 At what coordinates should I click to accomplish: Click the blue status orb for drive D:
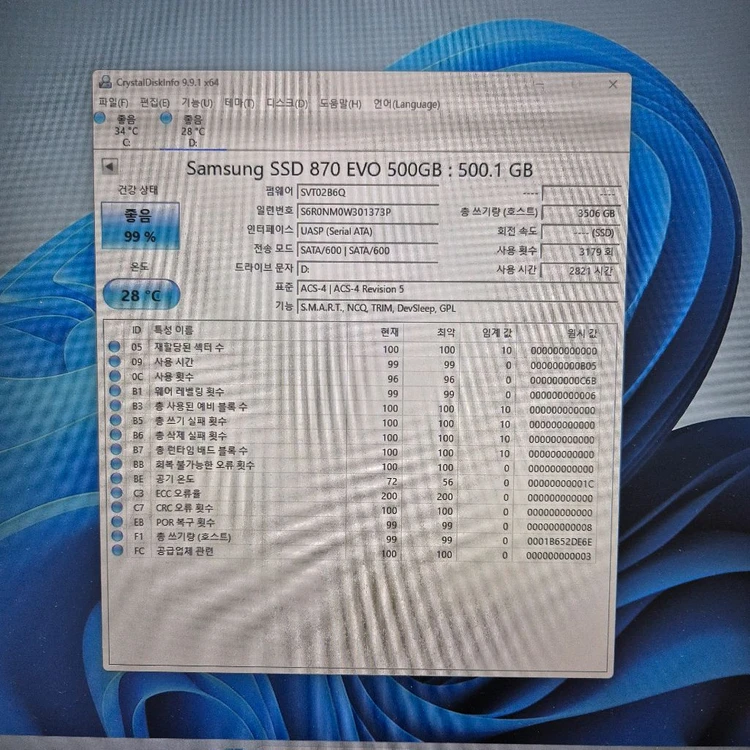coord(166,118)
